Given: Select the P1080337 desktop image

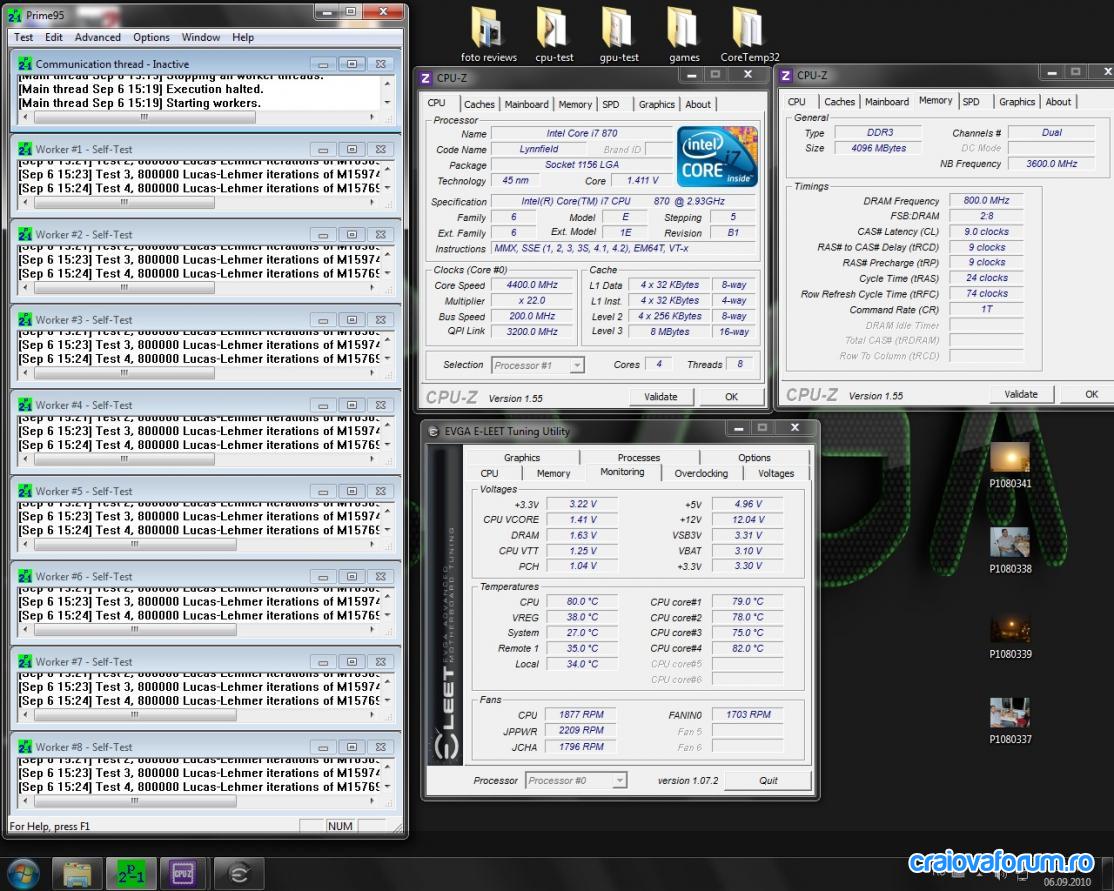Looking at the screenshot, I should pyautogui.click(x=1010, y=722).
